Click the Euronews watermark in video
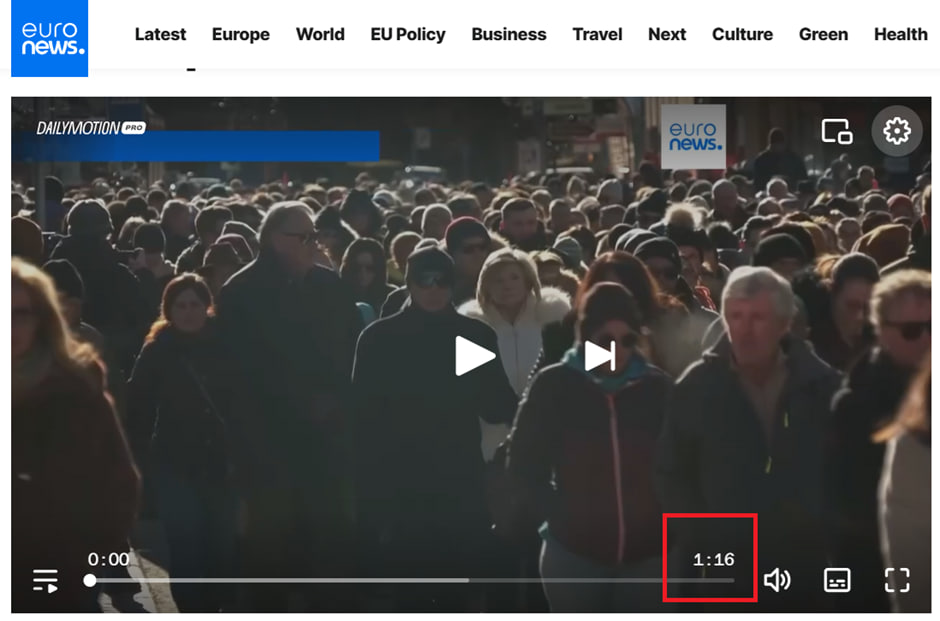Image resolution: width=940 pixels, height=621 pixels. point(693,136)
